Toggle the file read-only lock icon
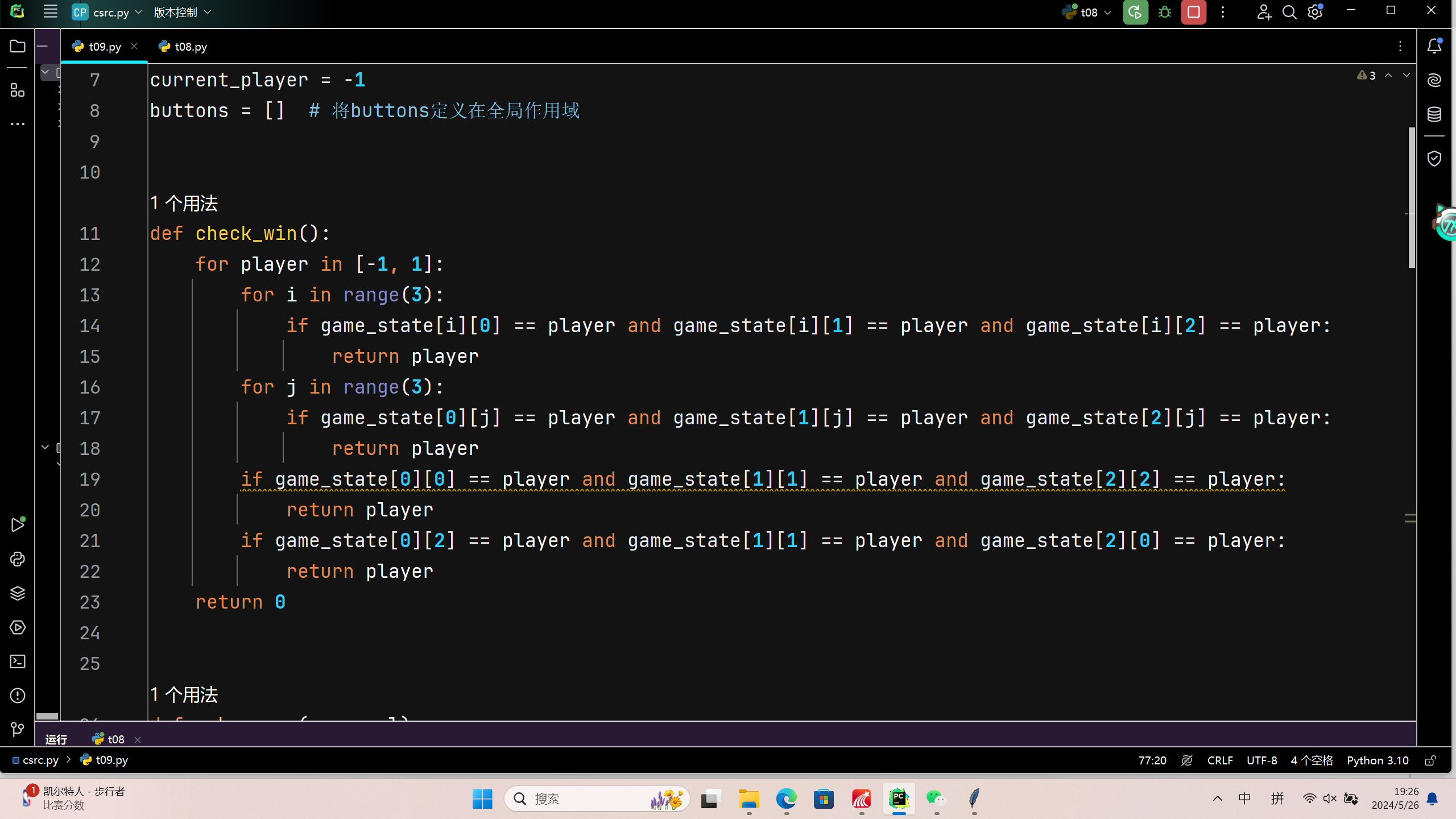 pos(1430,760)
